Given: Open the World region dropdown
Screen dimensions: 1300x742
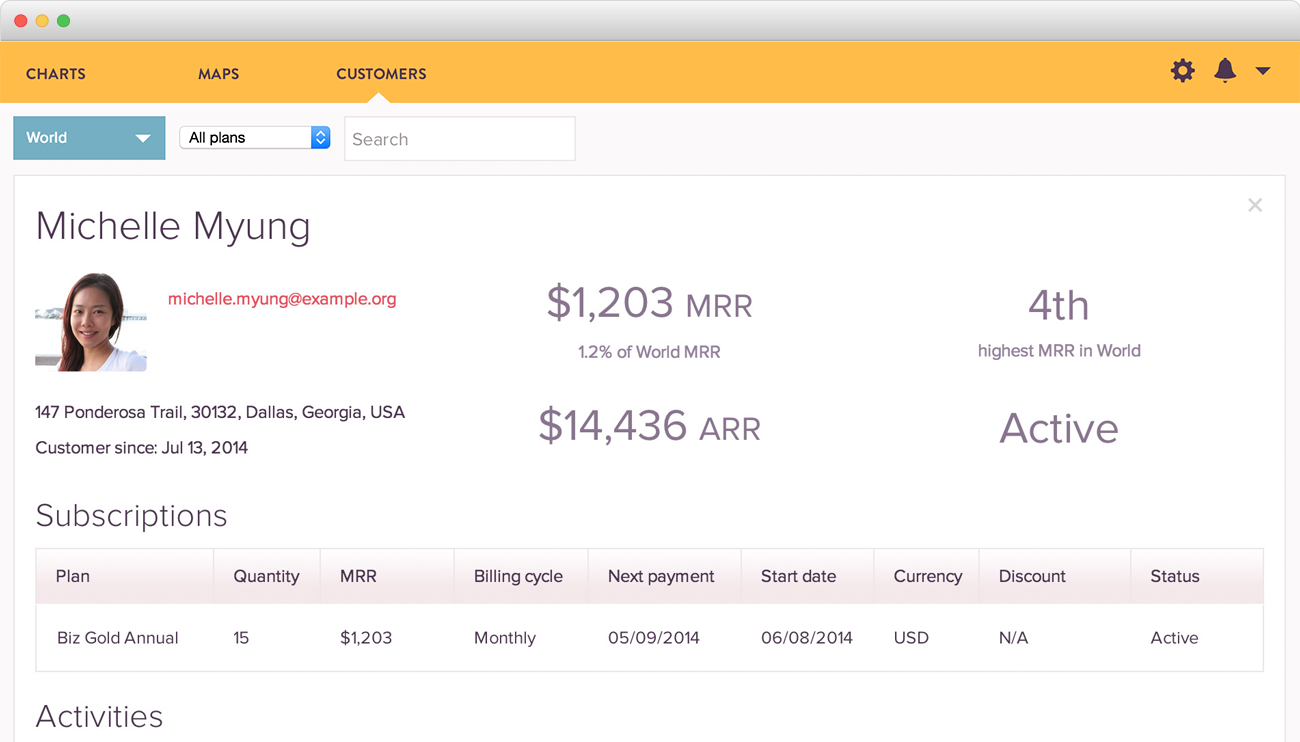Looking at the screenshot, I should [89, 138].
